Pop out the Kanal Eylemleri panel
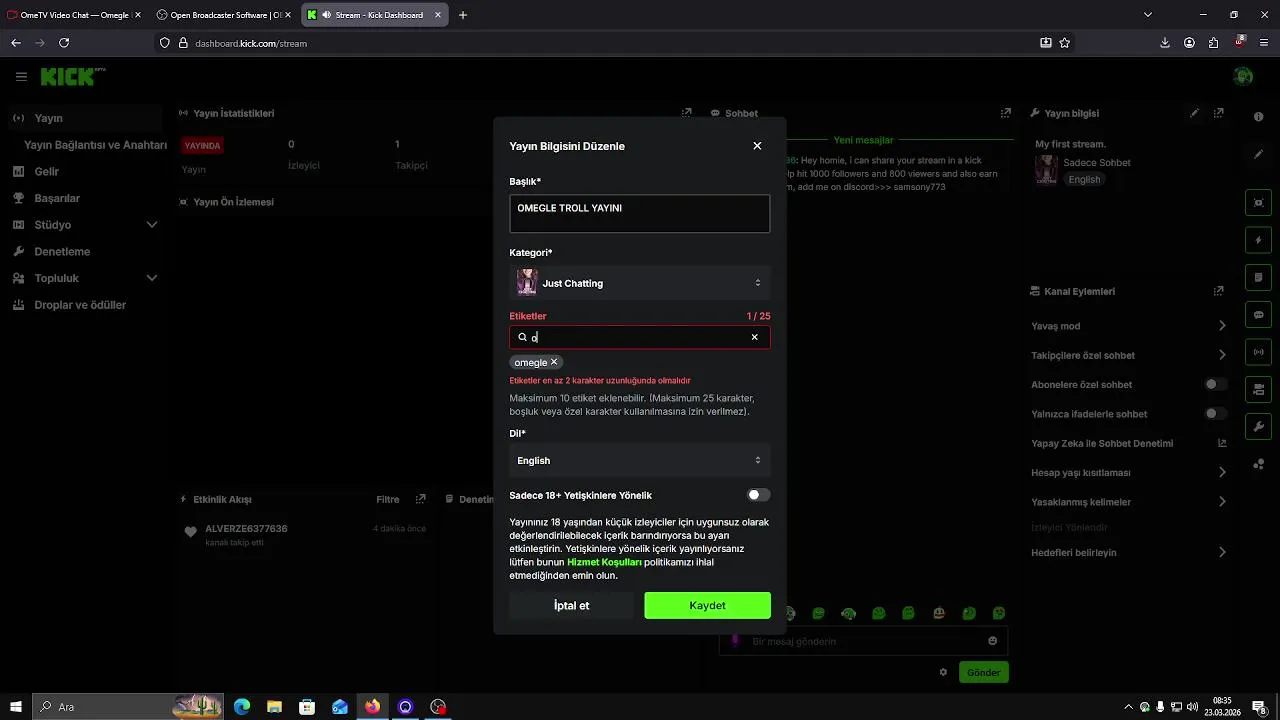The image size is (1280, 720). click(x=1218, y=291)
